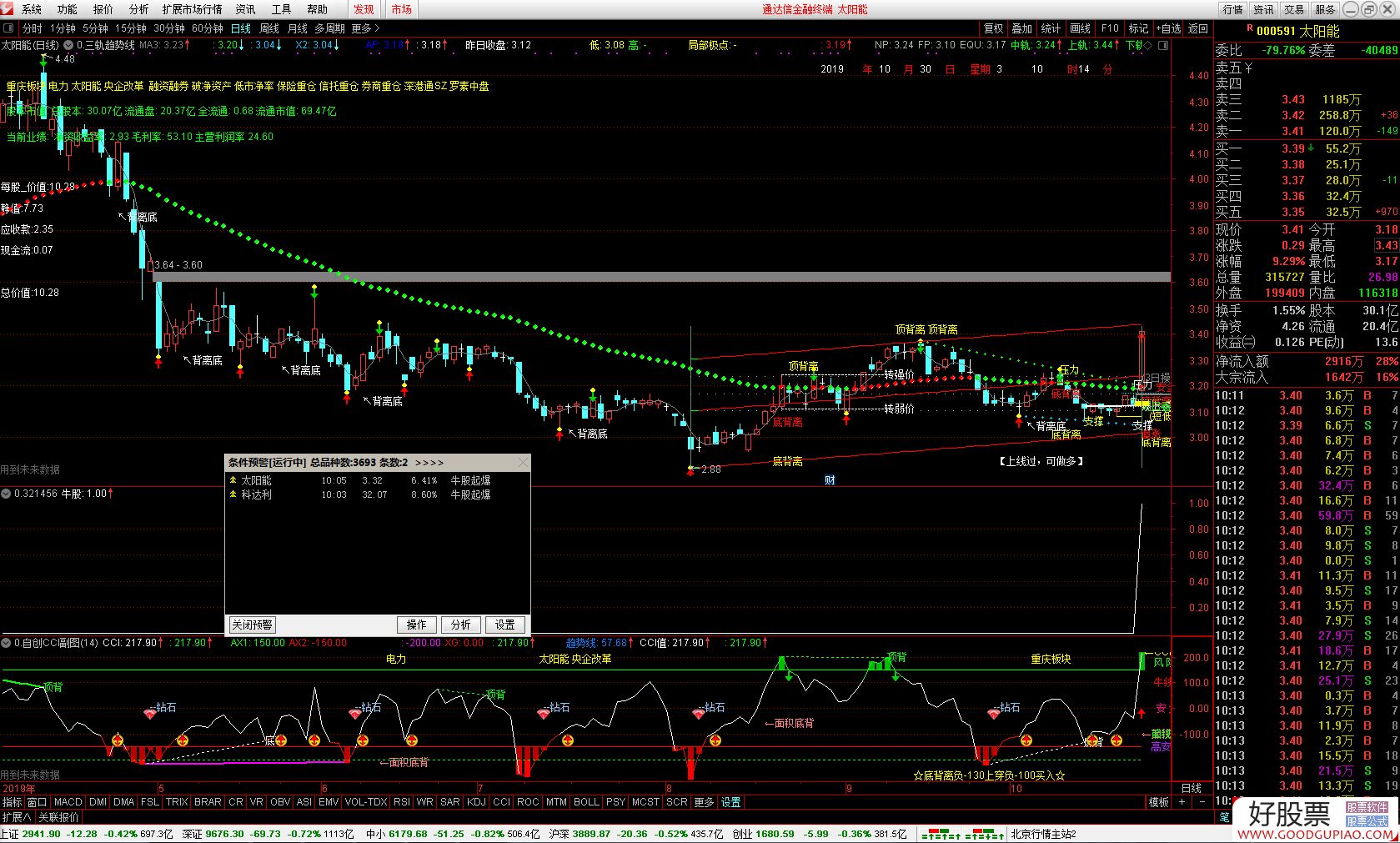Select the VOL-TDX indicator tab

(x=366, y=802)
